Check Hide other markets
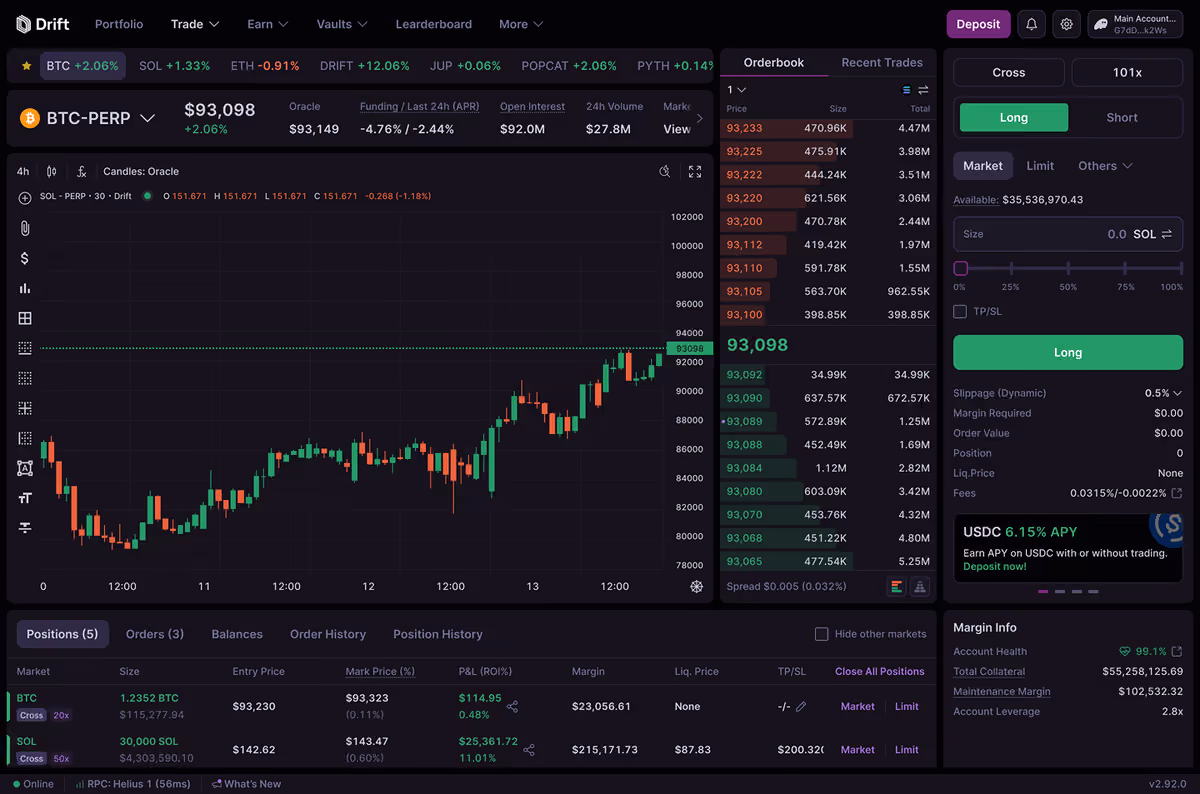This screenshot has height=794, width=1200. tap(822, 634)
